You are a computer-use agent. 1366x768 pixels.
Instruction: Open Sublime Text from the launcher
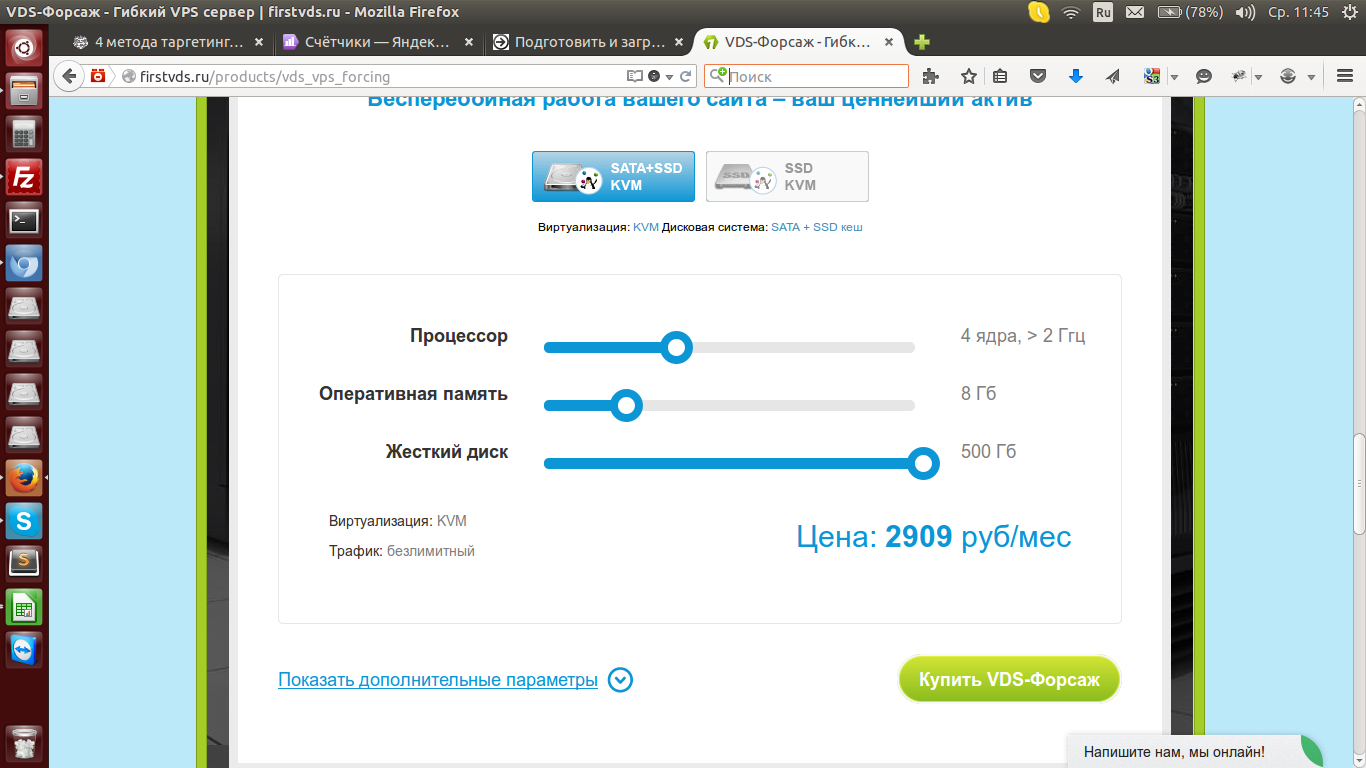pyautogui.click(x=24, y=564)
